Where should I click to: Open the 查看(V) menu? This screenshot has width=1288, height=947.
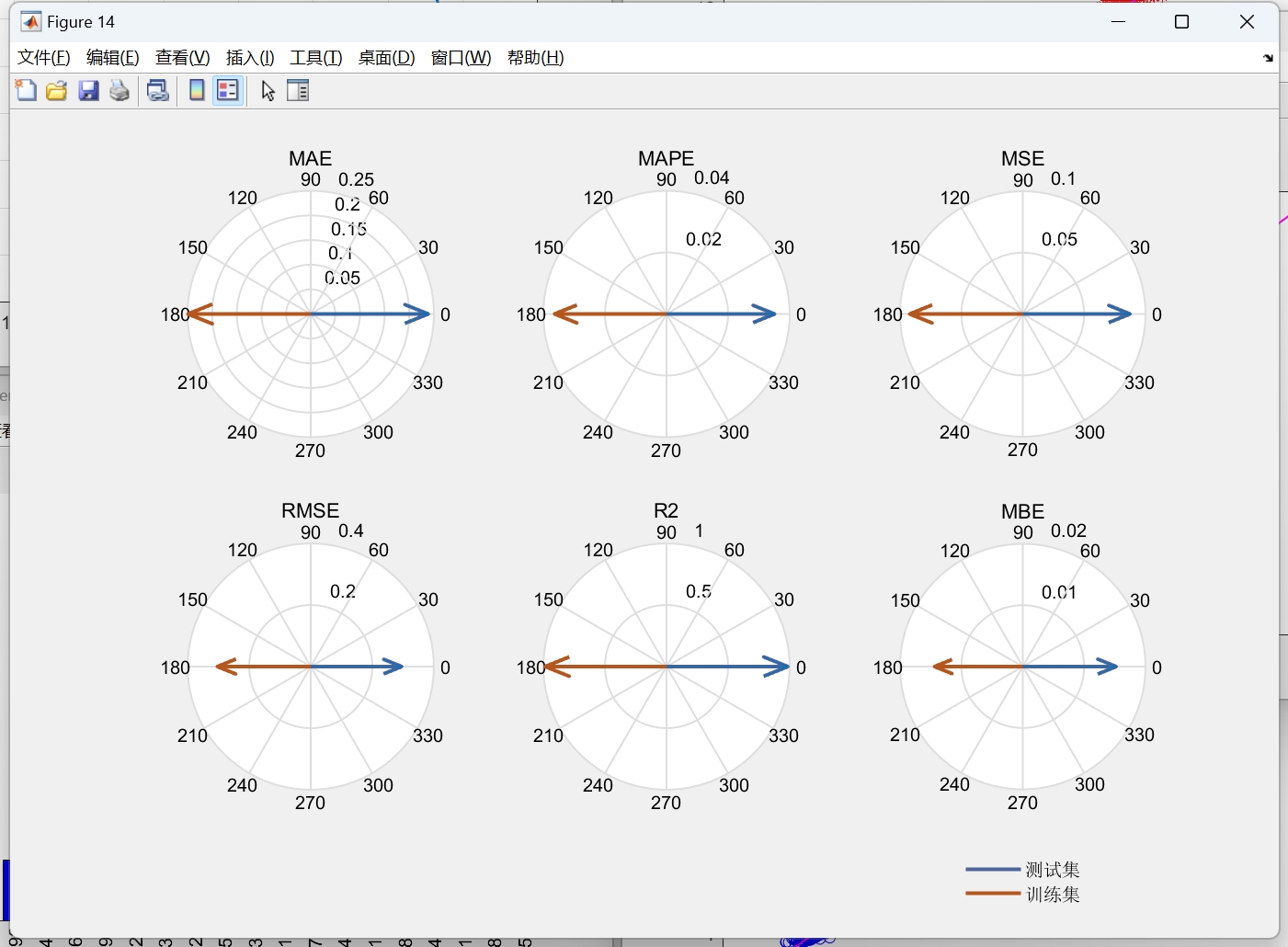[x=183, y=58]
